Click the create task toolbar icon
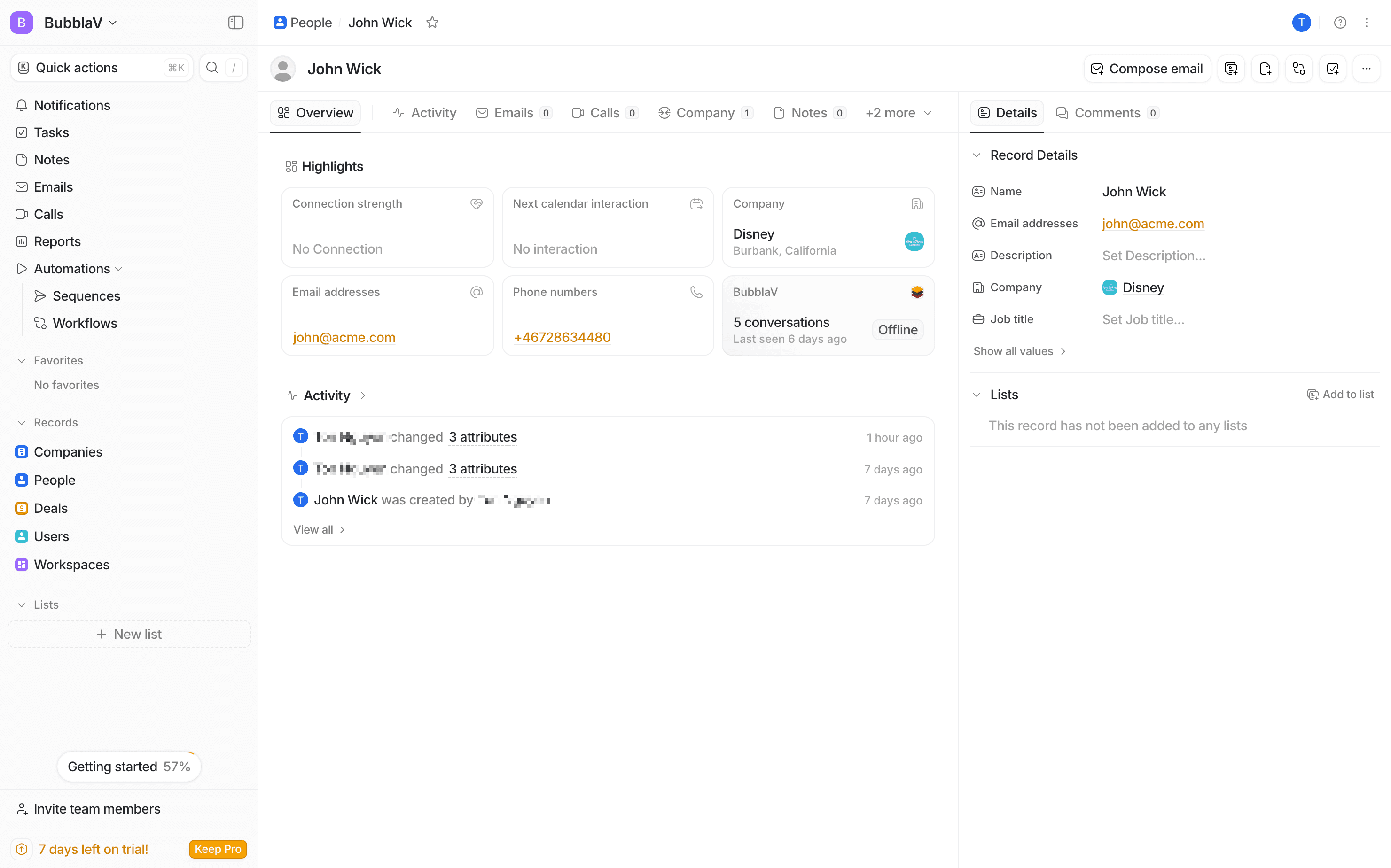 pos(1332,69)
